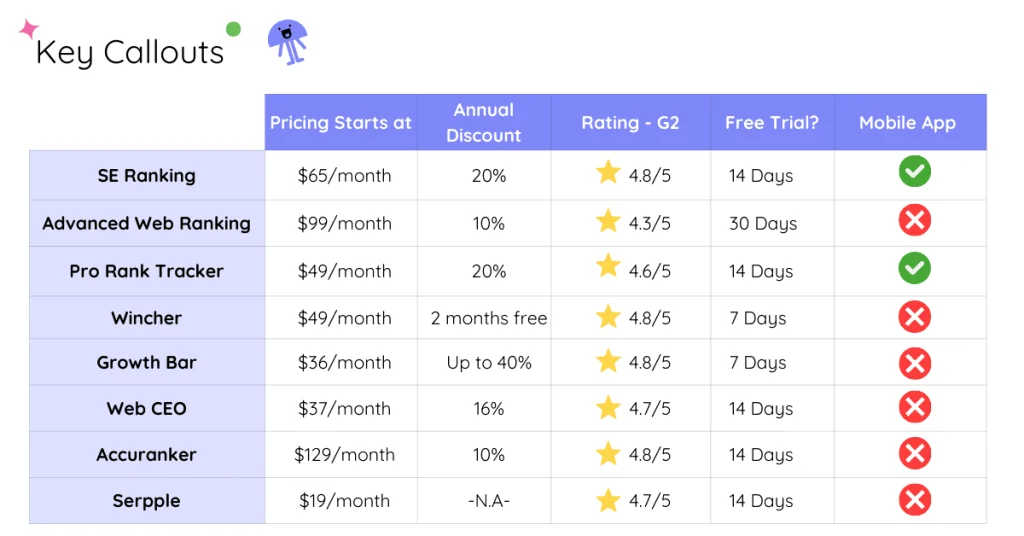The width and height of the screenshot is (1024, 536).
Task: Click the green checkmark for Pro Rank Tracker
Action: pos(914,268)
